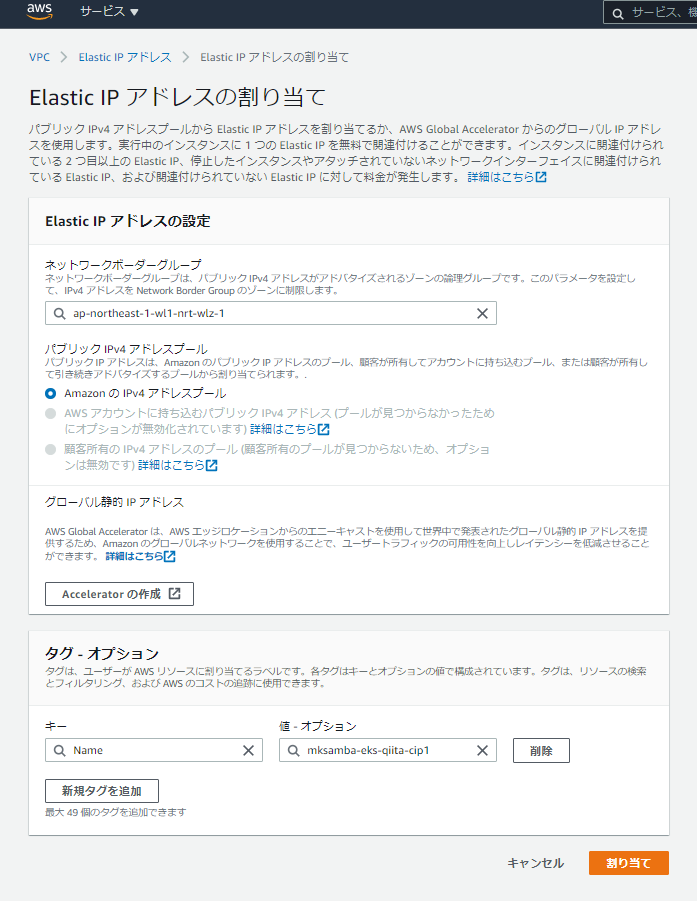Clear the tag value mksamba-eks-qiita-cip1

[482, 750]
